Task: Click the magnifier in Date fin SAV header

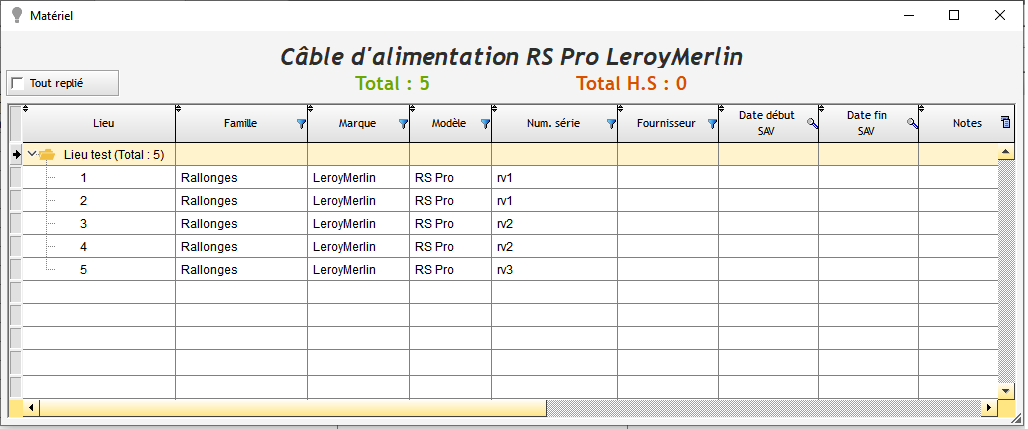Action: pyautogui.click(x=912, y=123)
